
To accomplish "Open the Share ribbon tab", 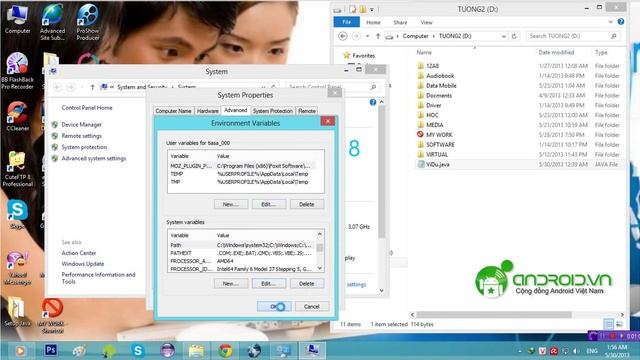I will tap(400, 22).
